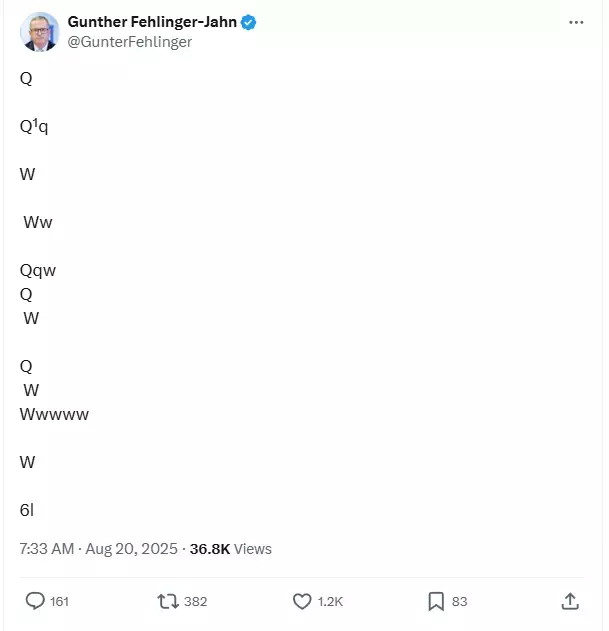
Task: Click the 83 bookmarks count
Action: (459, 602)
